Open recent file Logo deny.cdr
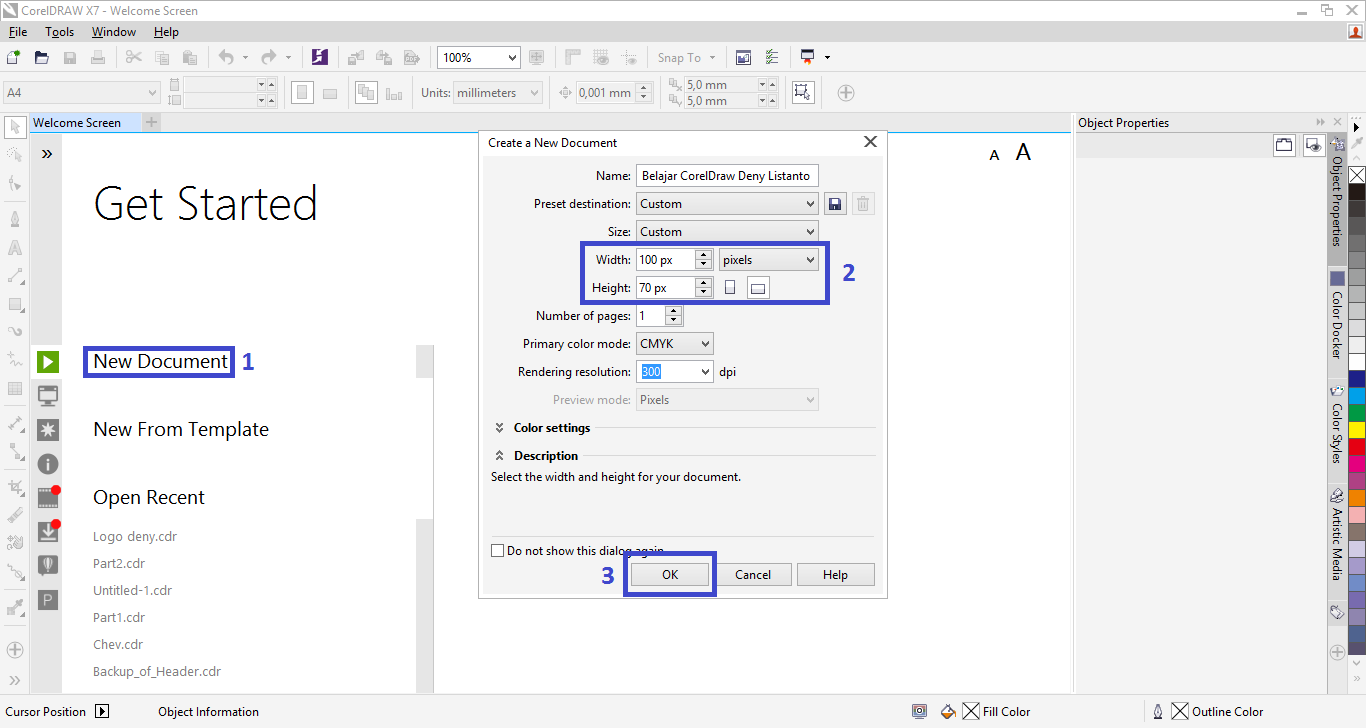The width and height of the screenshot is (1366, 728). coord(135,536)
